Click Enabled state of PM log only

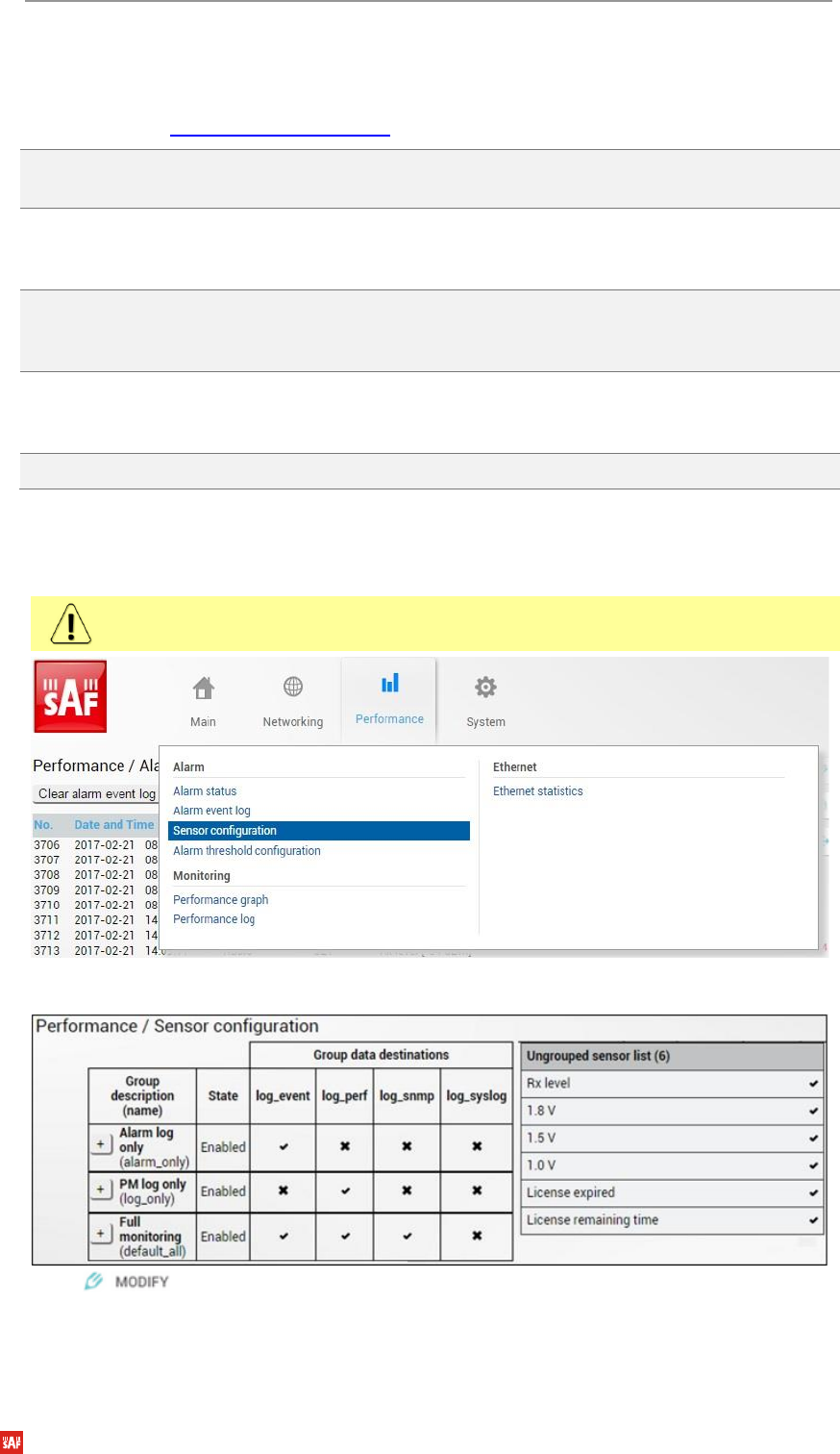pyautogui.click(x=223, y=1191)
